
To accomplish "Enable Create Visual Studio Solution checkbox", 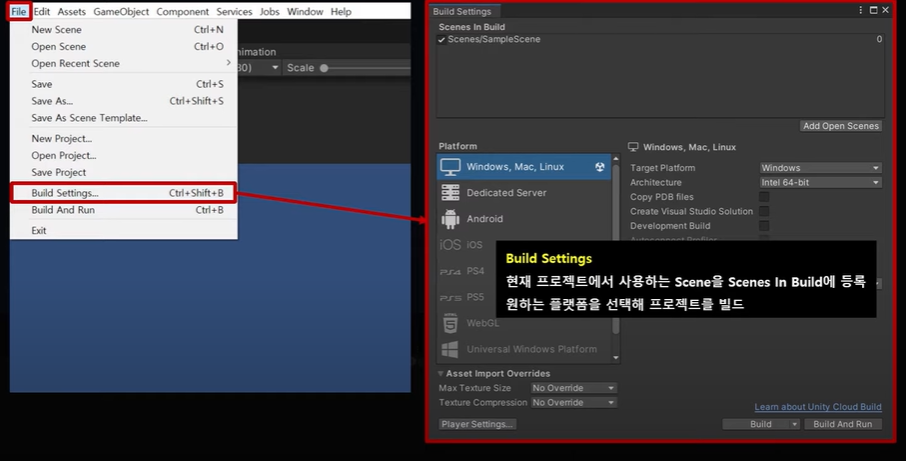I will pyautogui.click(x=764, y=211).
